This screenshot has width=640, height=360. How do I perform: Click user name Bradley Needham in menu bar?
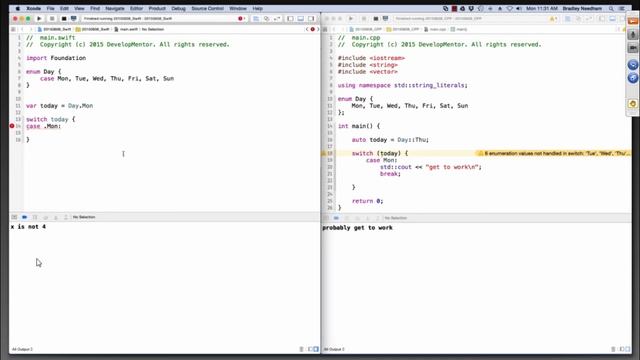point(582,9)
